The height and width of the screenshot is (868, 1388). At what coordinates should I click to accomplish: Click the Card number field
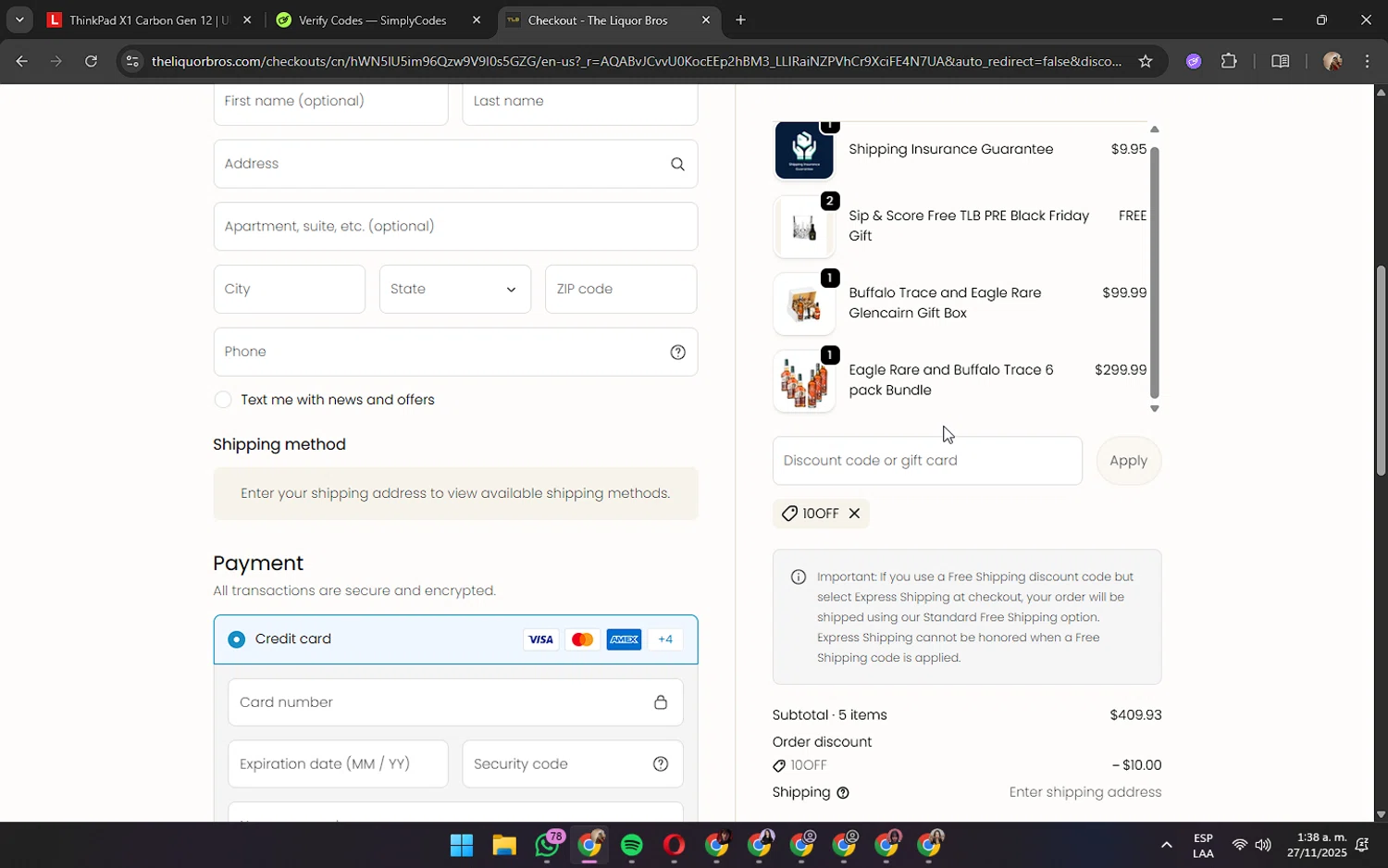point(455,702)
